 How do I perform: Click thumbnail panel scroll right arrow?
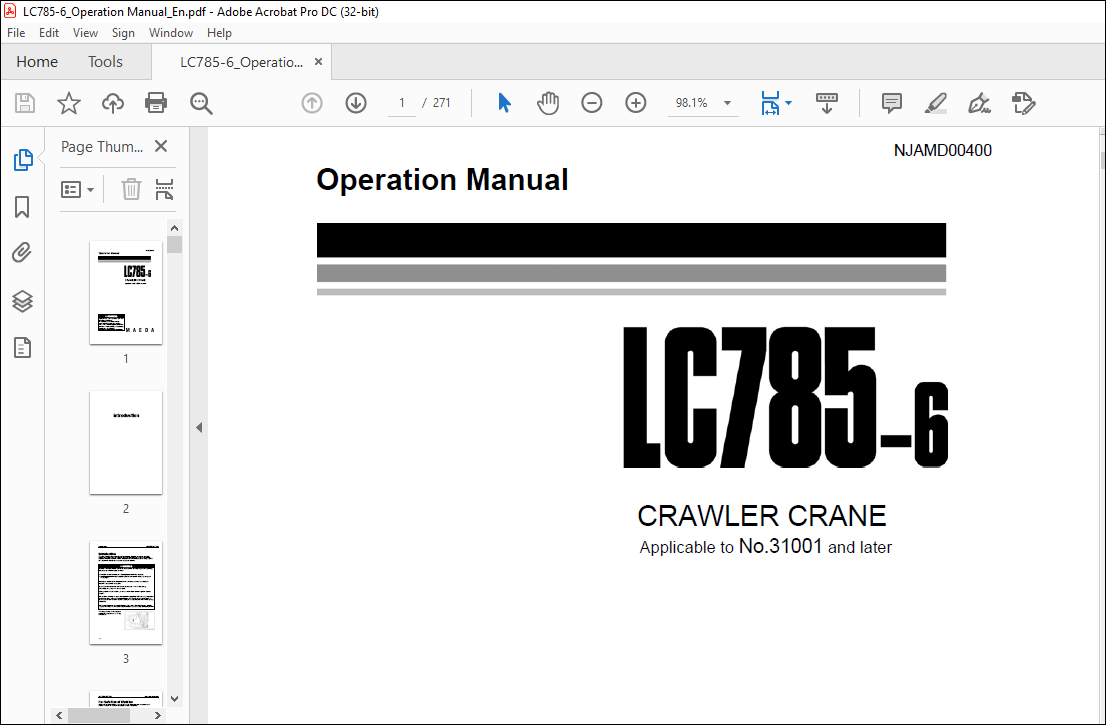pos(157,715)
